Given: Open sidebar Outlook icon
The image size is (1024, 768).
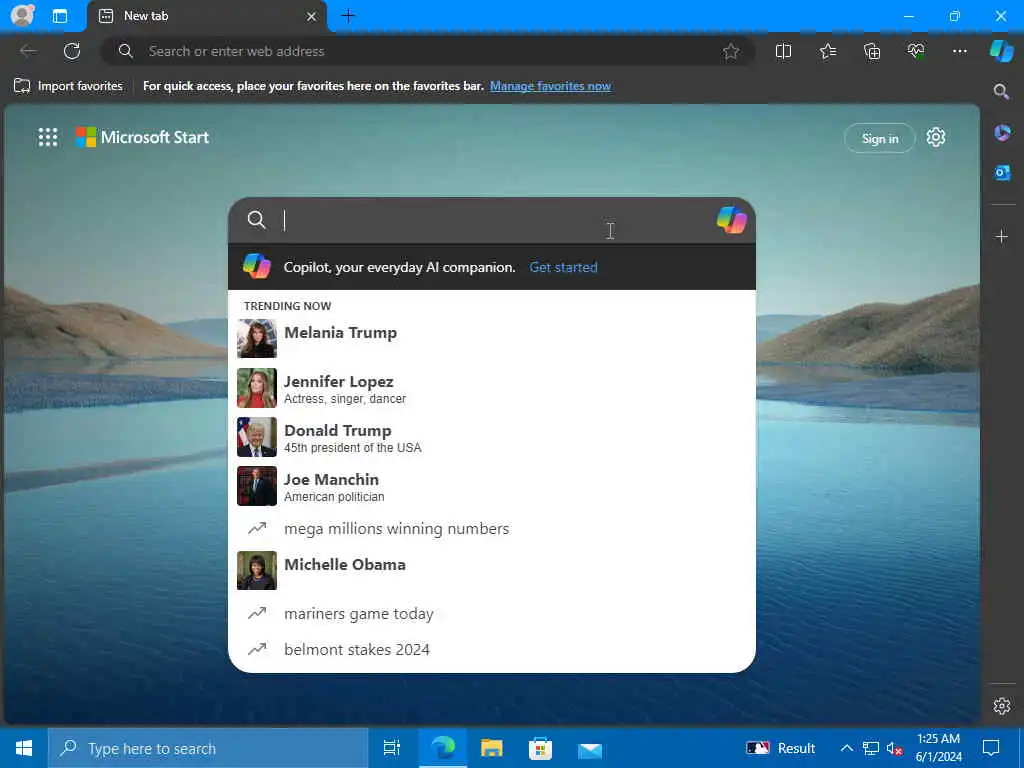Looking at the screenshot, I should [1002, 172].
